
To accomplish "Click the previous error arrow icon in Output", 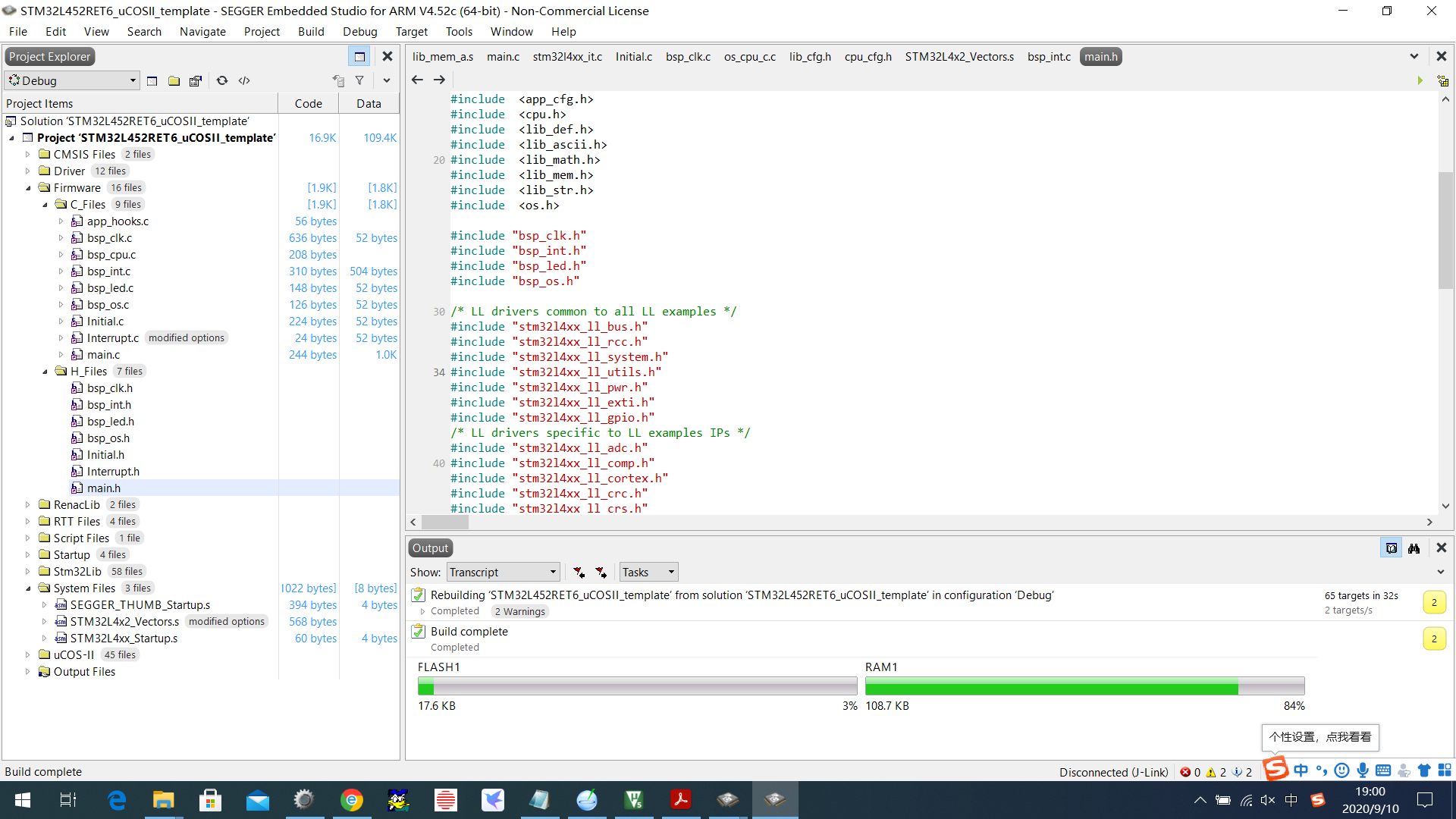I will 579,573.
